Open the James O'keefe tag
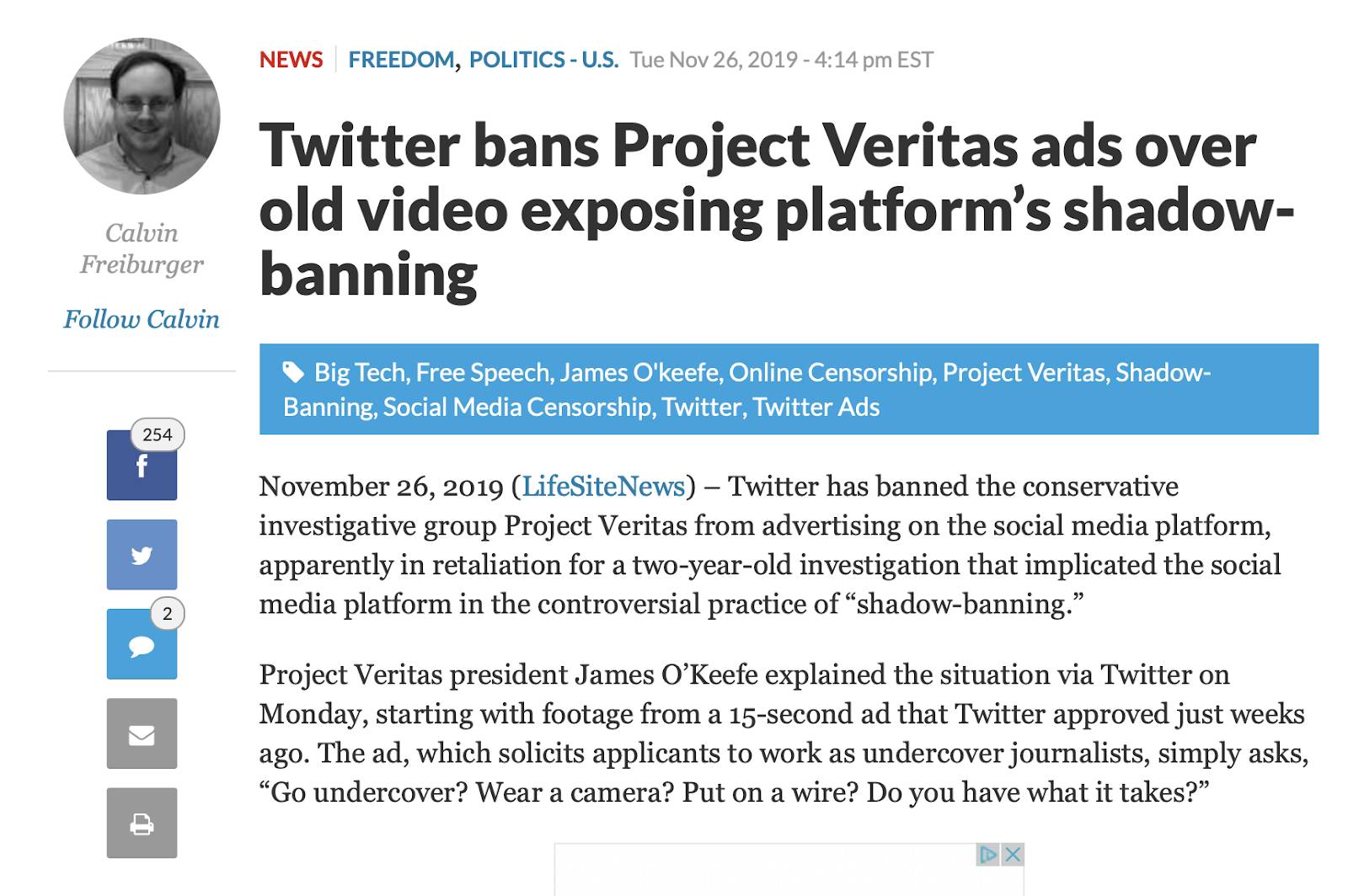 639,372
